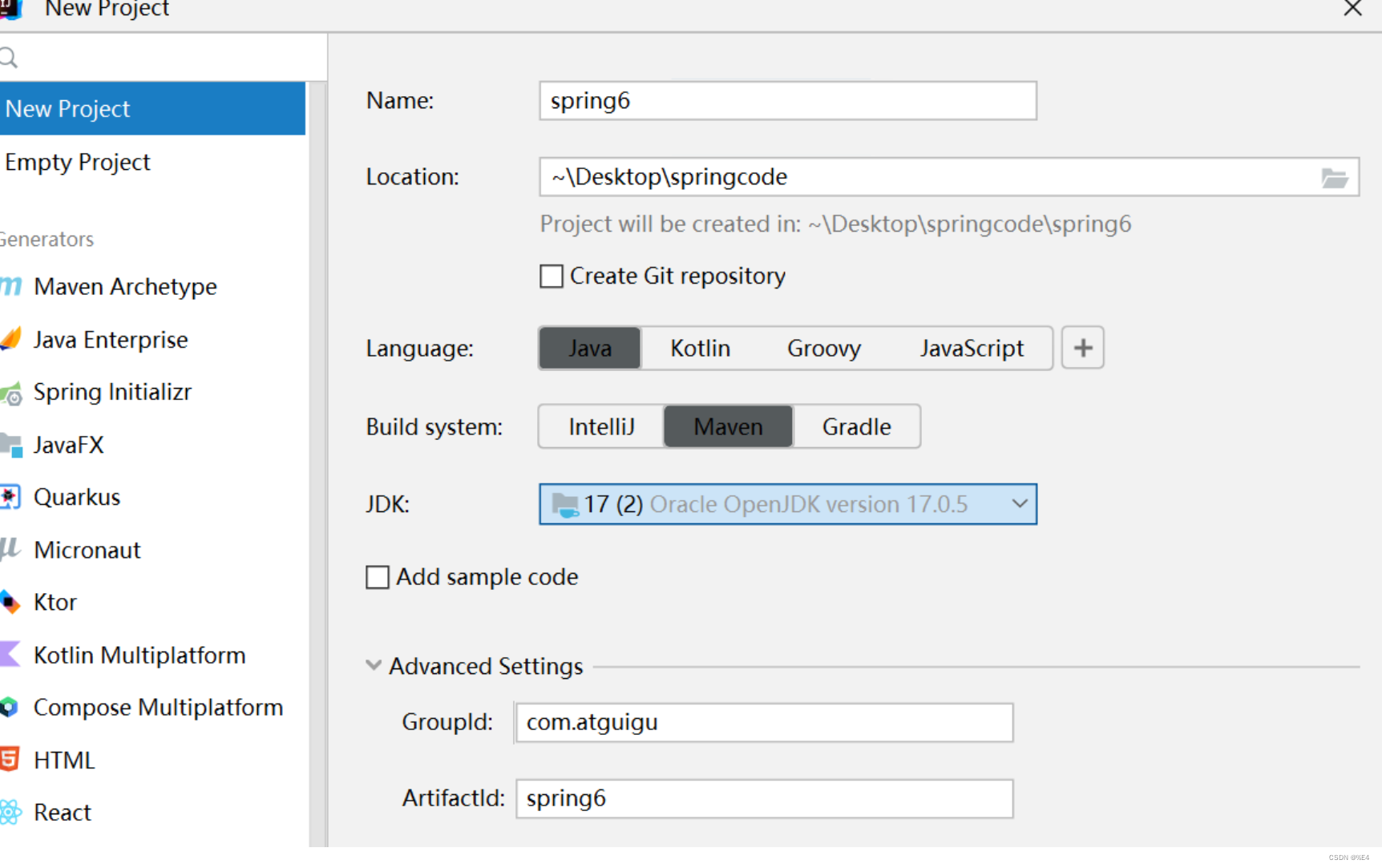Click the Ktor generator icon
Screen dimensions: 1382x868
pyautogui.click(x=10, y=602)
